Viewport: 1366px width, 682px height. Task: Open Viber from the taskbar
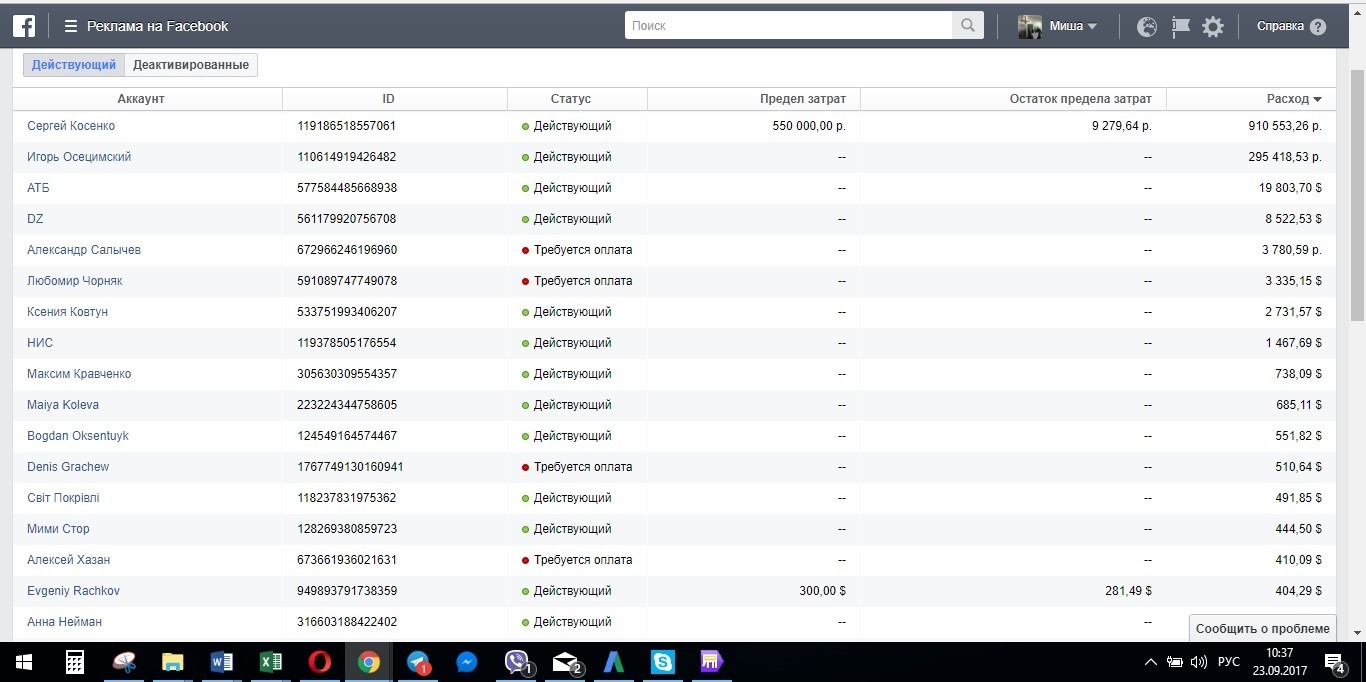click(516, 662)
